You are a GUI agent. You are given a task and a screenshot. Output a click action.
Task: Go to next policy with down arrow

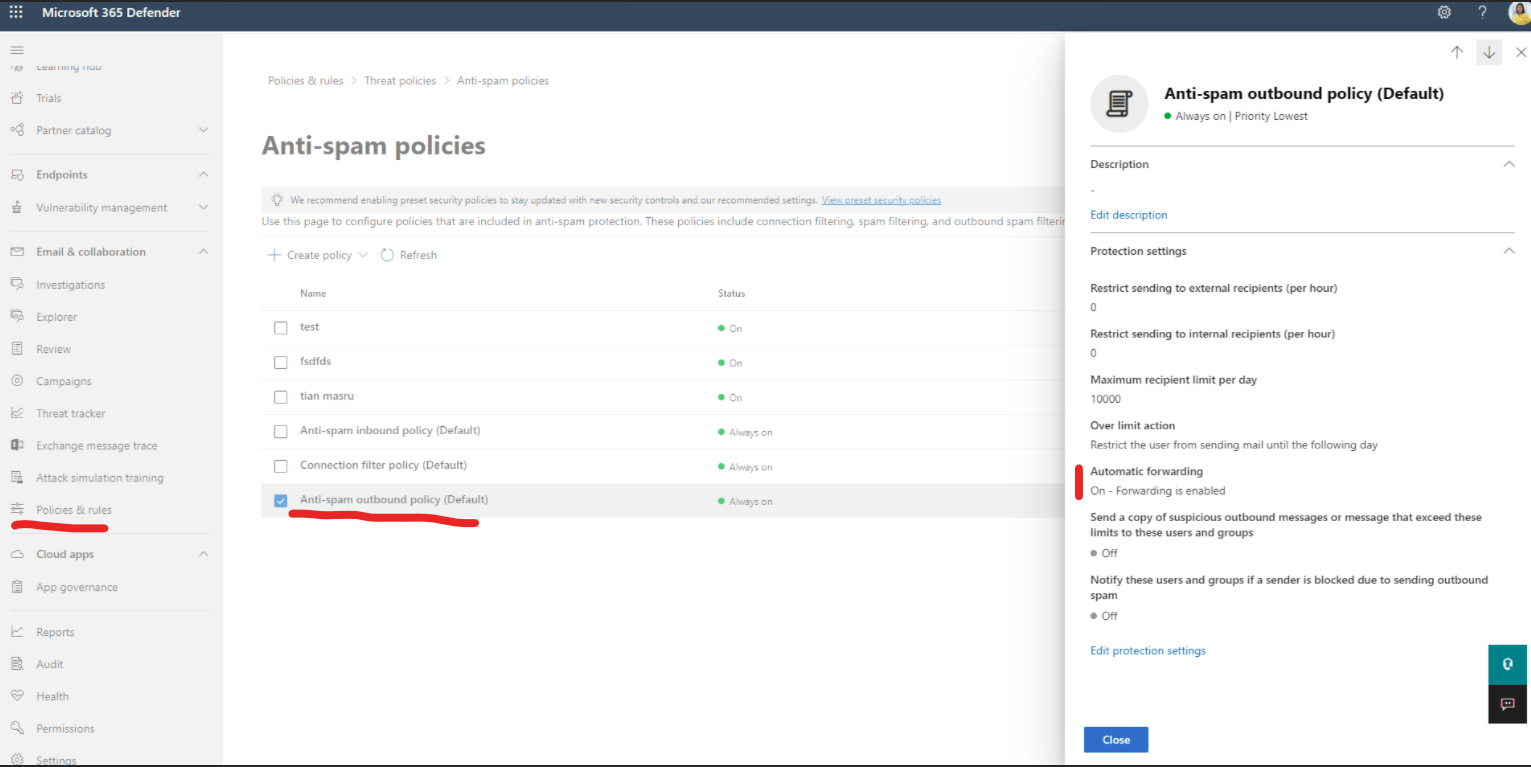[x=1489, y=52]
